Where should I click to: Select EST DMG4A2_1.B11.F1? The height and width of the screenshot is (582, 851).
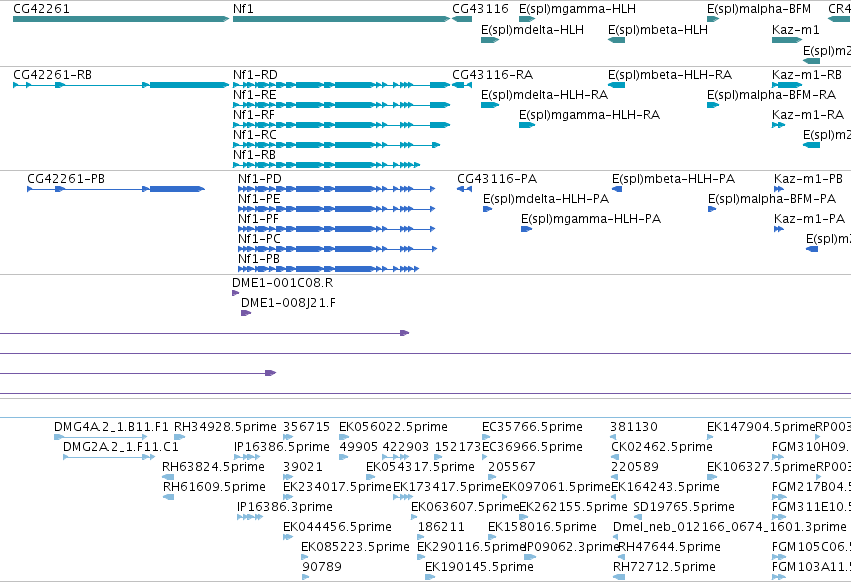[x=100, y=437]
